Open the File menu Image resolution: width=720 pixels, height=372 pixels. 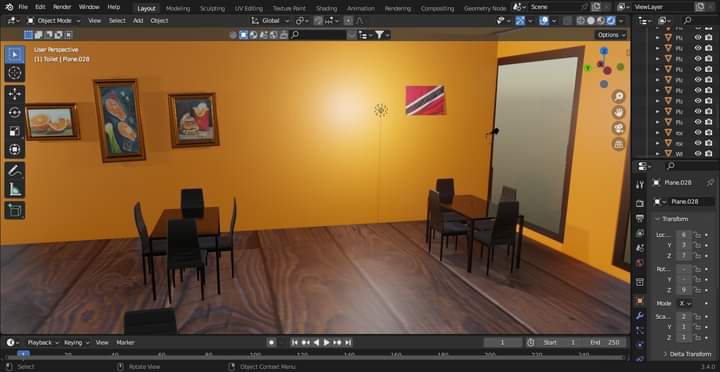(x=23, y=7)
